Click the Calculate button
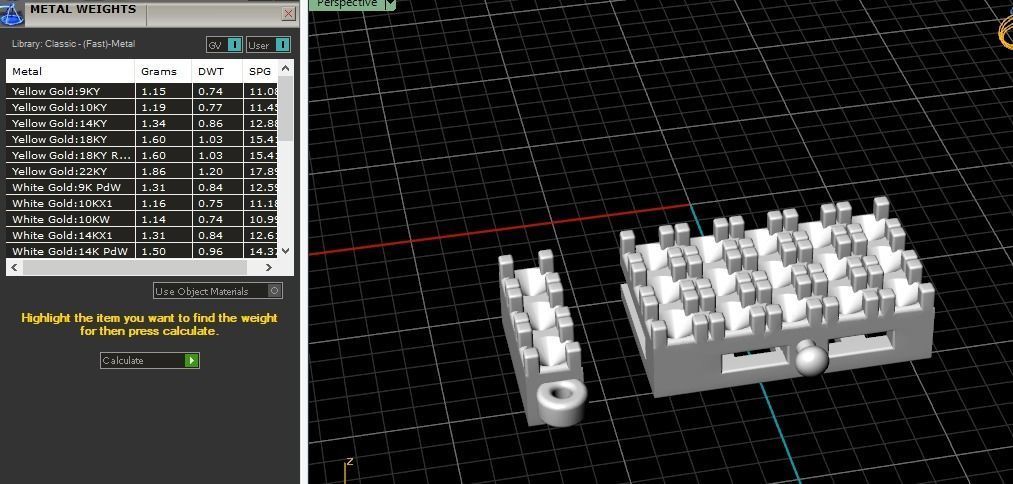Screen dimensions: 1013x484 [x=150, y=360]
